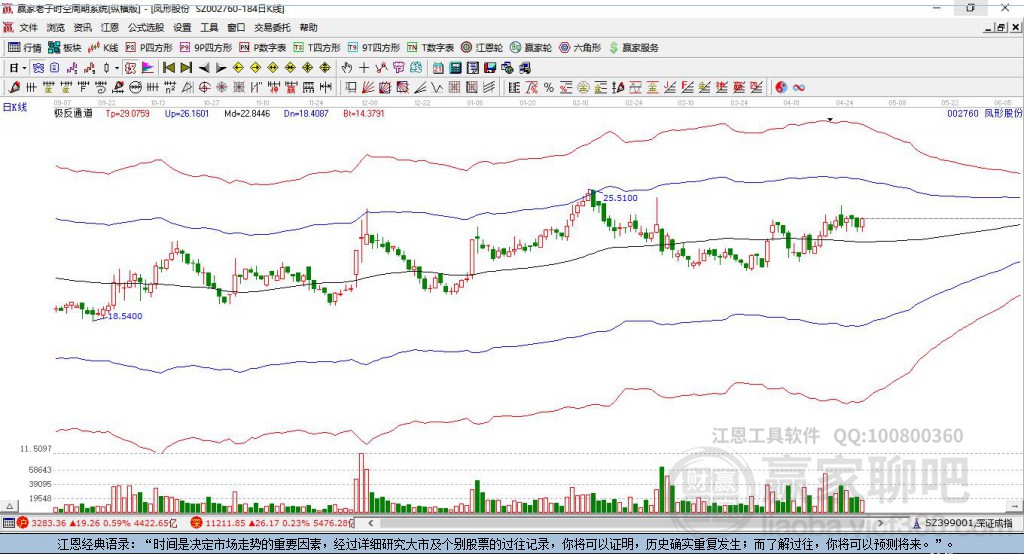Switch to K线 chart view
The height and width of the screenshot is (554, 1024).
tap(103, 48)
